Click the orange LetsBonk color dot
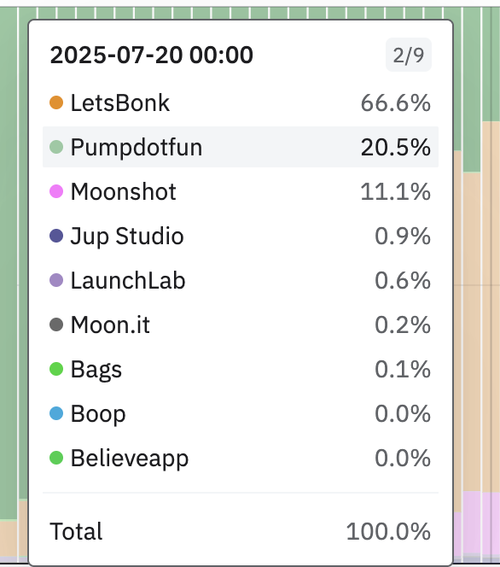The image size is (500, 567). [56, 103]
